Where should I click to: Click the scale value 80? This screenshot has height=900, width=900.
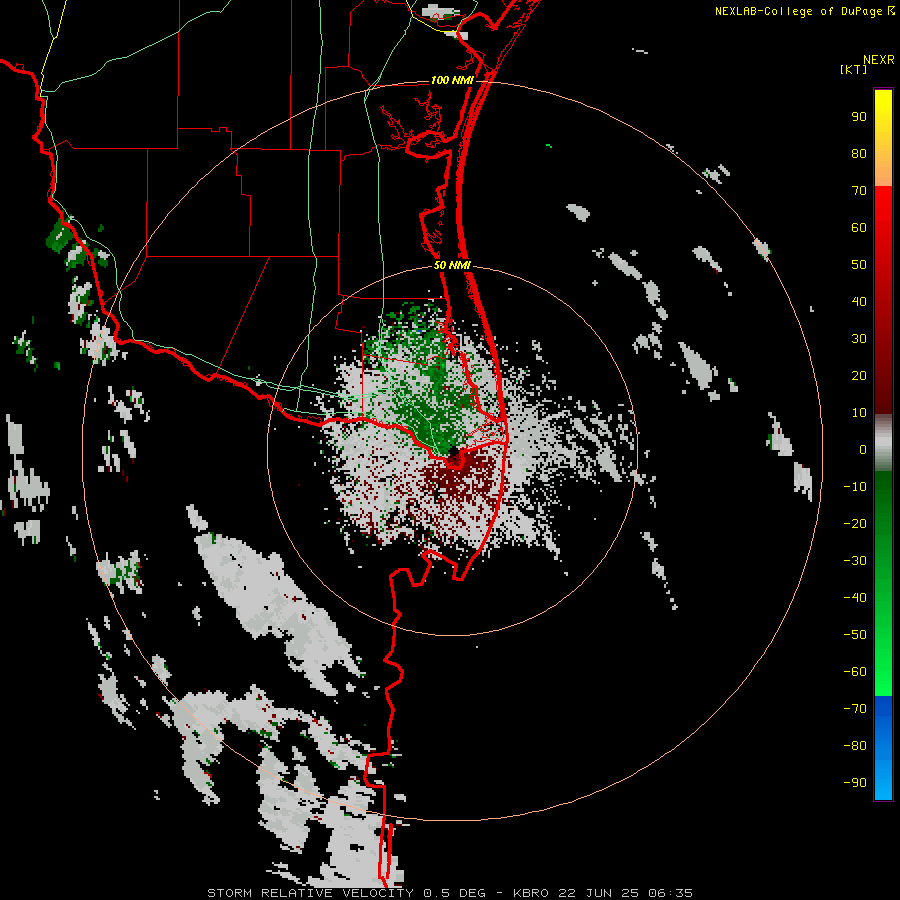click(859, 153)
